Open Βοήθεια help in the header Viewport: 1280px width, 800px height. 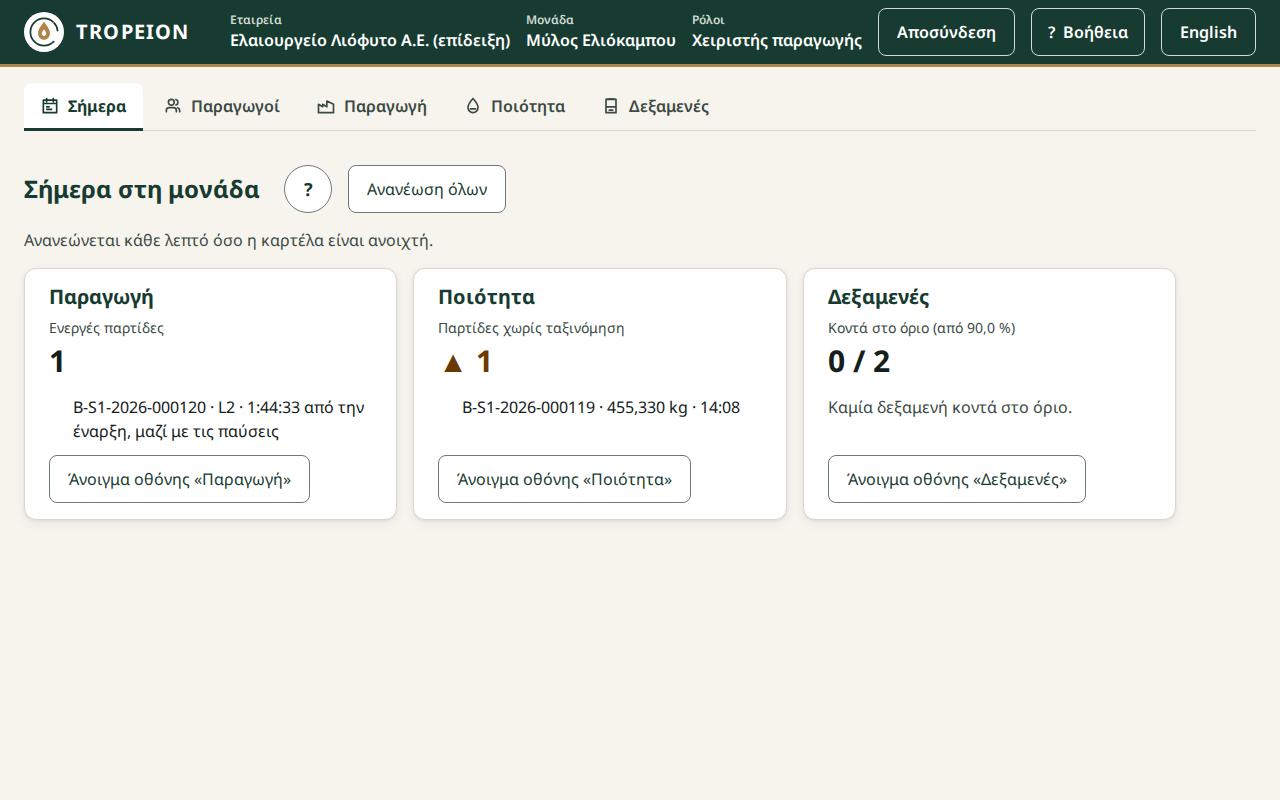pyautogui.click(x=1088, y=32)
